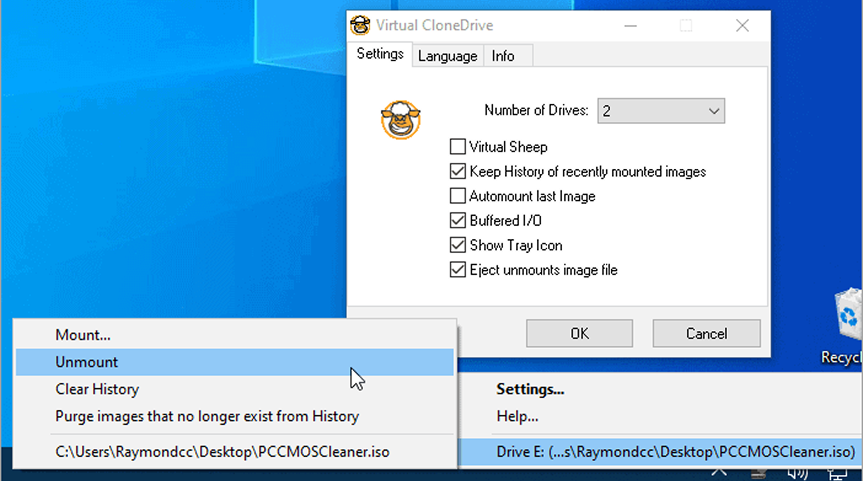This screenshot has width=863, height=481.
Task: Select the Settings tab
Action: 380,54
